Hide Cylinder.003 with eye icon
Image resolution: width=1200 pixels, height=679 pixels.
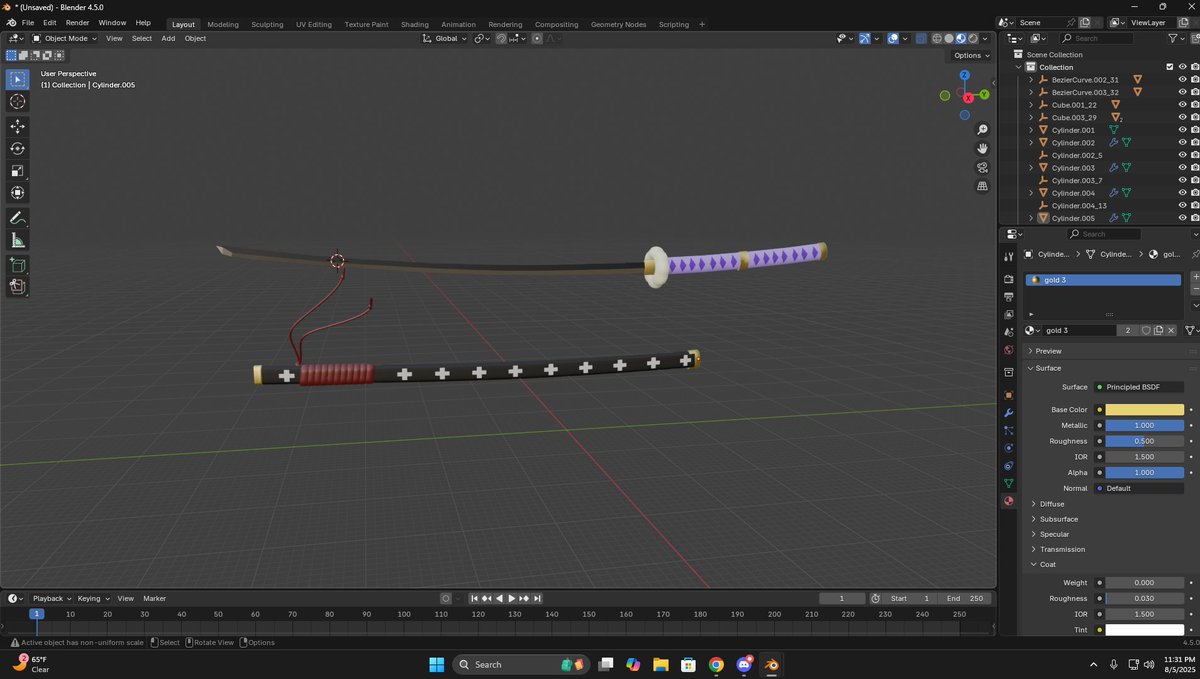pyautogui.click(x=1182, y=168)
